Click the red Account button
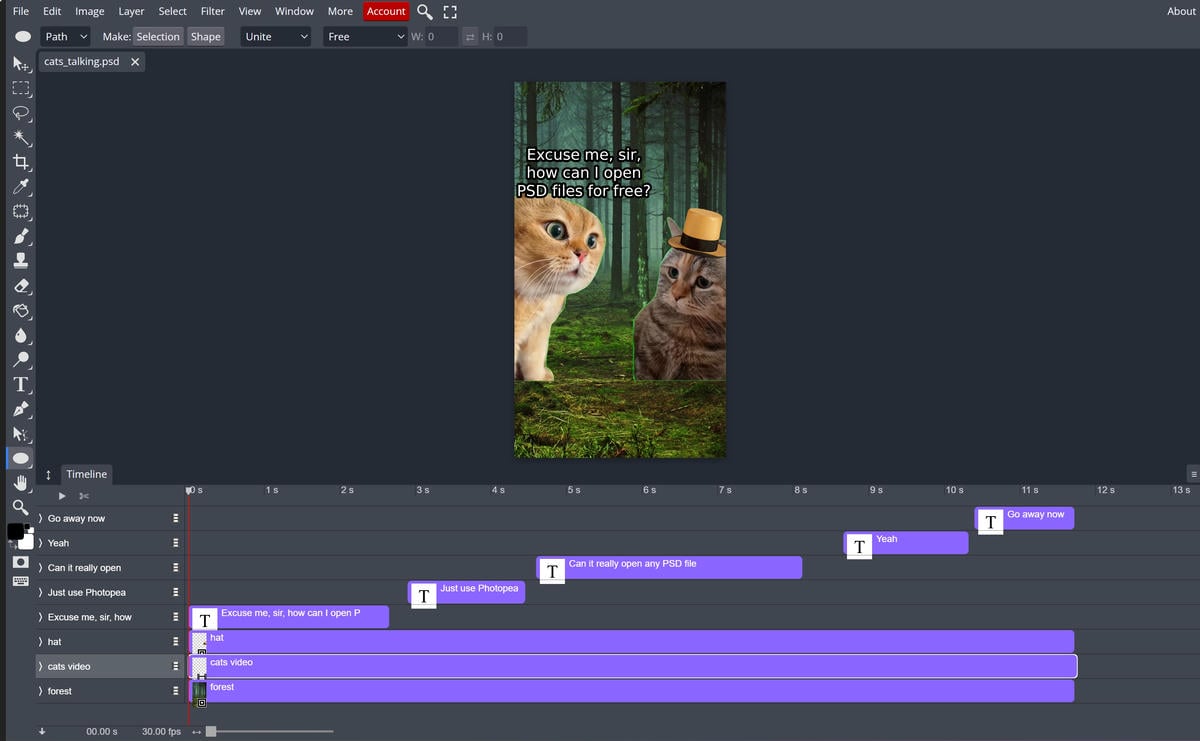 pos(386,11)
